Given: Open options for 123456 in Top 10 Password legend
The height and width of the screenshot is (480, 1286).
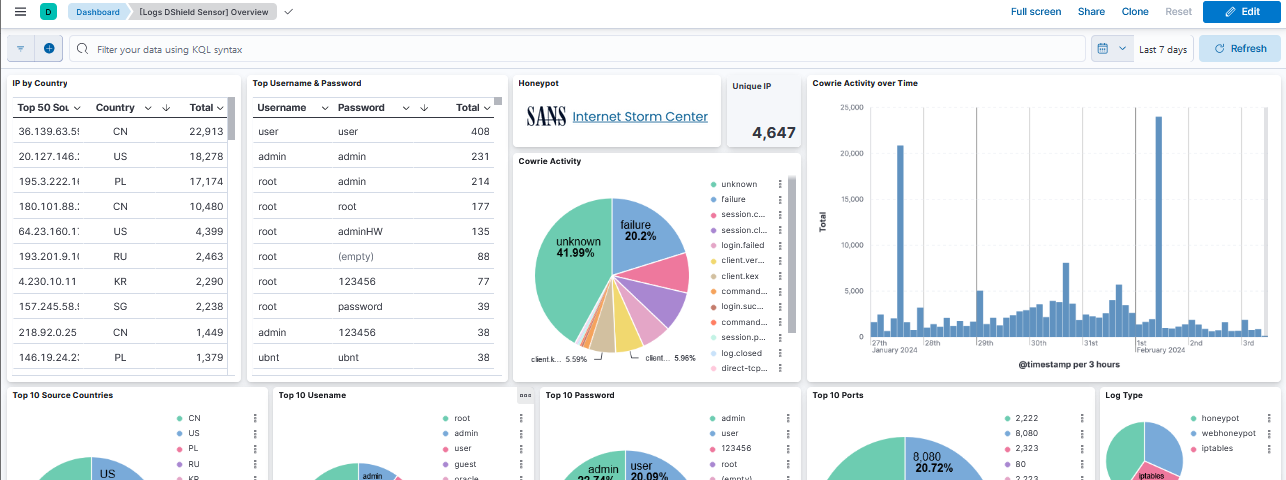Looking at the screenshot, I should click(x=788, y=449).
